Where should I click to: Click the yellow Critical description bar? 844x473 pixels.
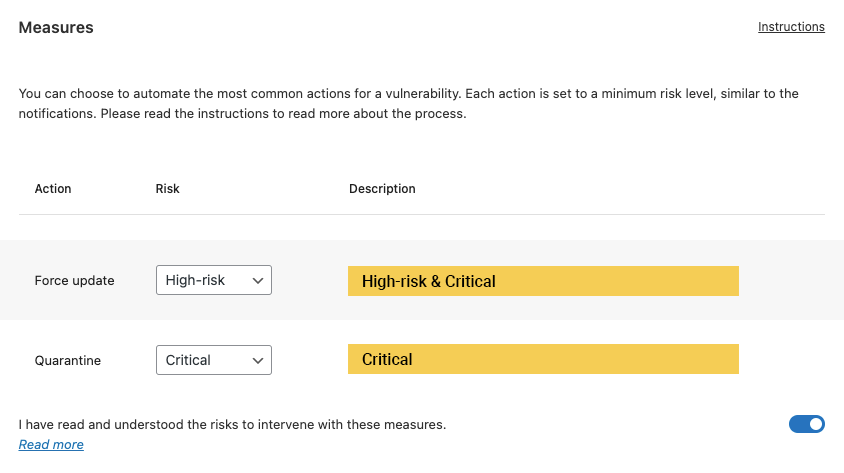[543, 359]
